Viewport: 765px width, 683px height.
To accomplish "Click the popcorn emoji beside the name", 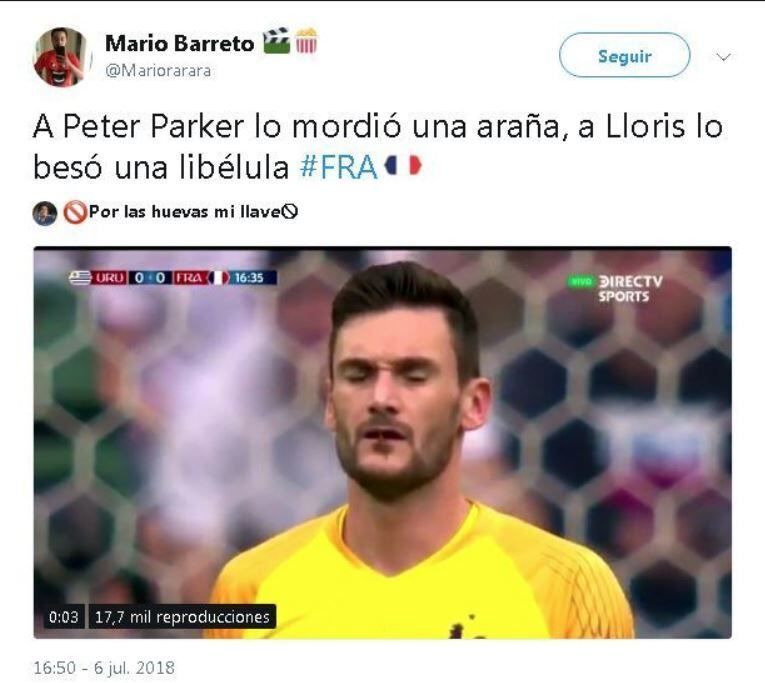I will coord(306,41).
